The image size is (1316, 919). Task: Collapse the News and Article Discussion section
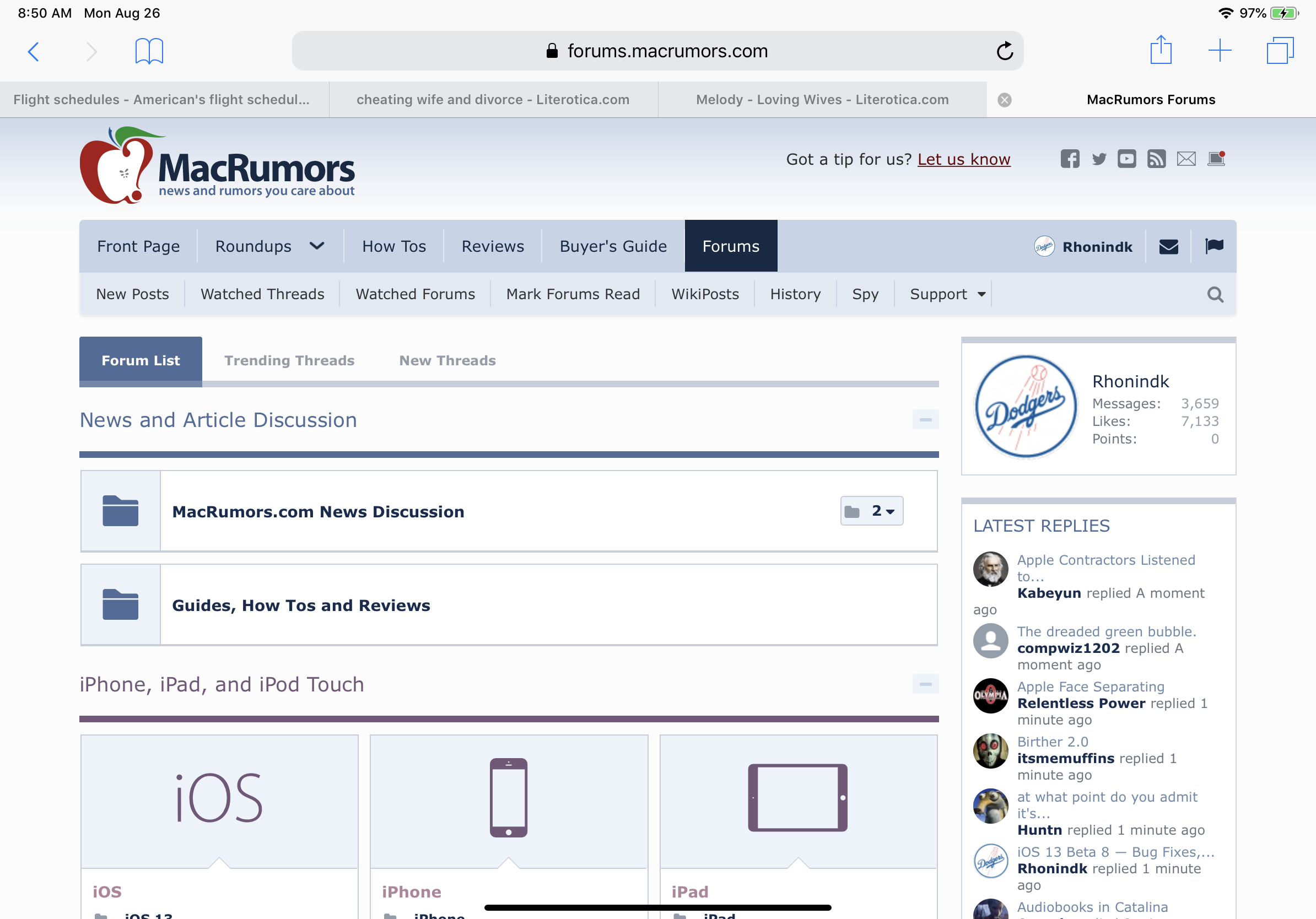925,420
